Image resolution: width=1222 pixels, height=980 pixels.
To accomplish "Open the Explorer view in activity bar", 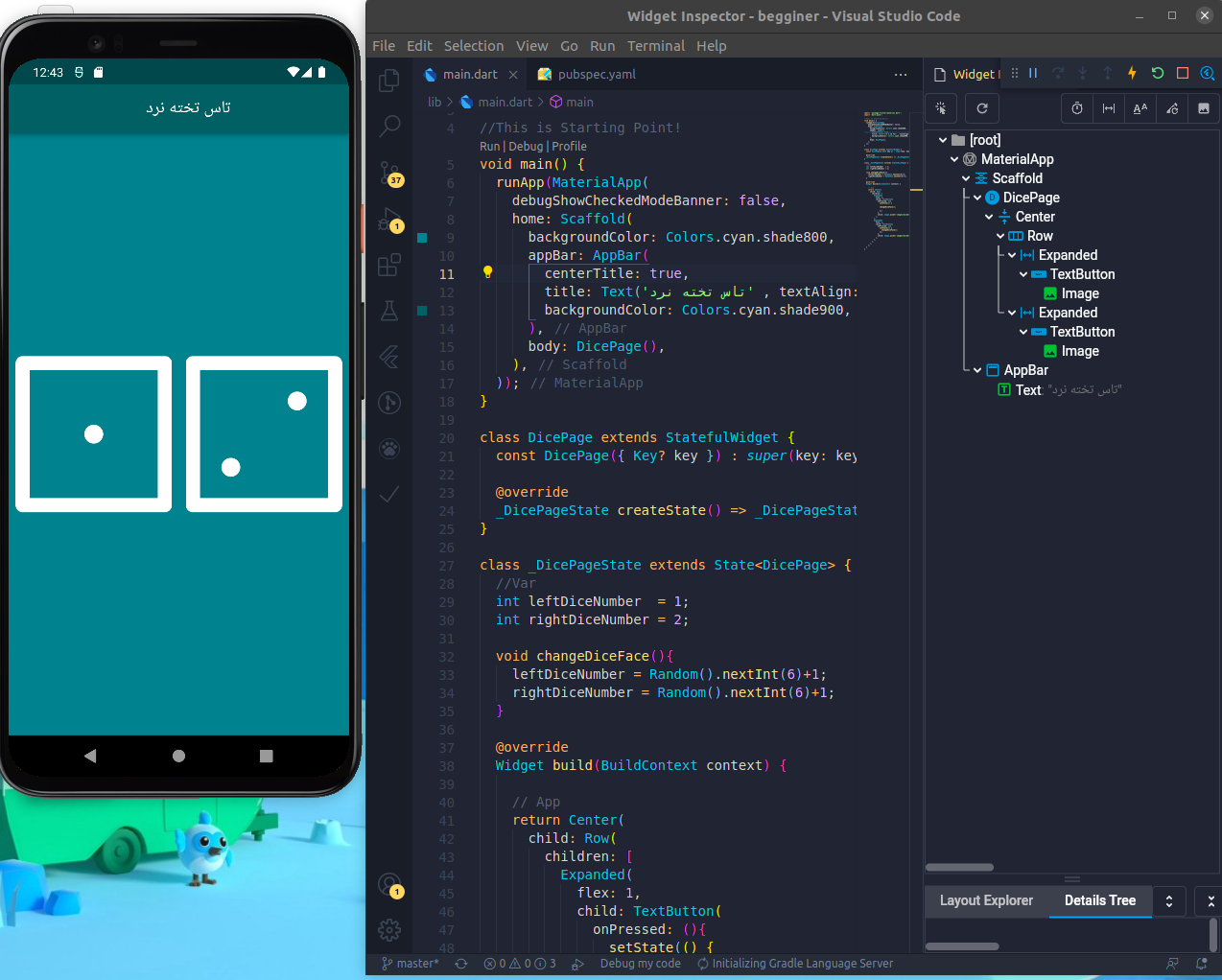I will (x=389, y=81).
